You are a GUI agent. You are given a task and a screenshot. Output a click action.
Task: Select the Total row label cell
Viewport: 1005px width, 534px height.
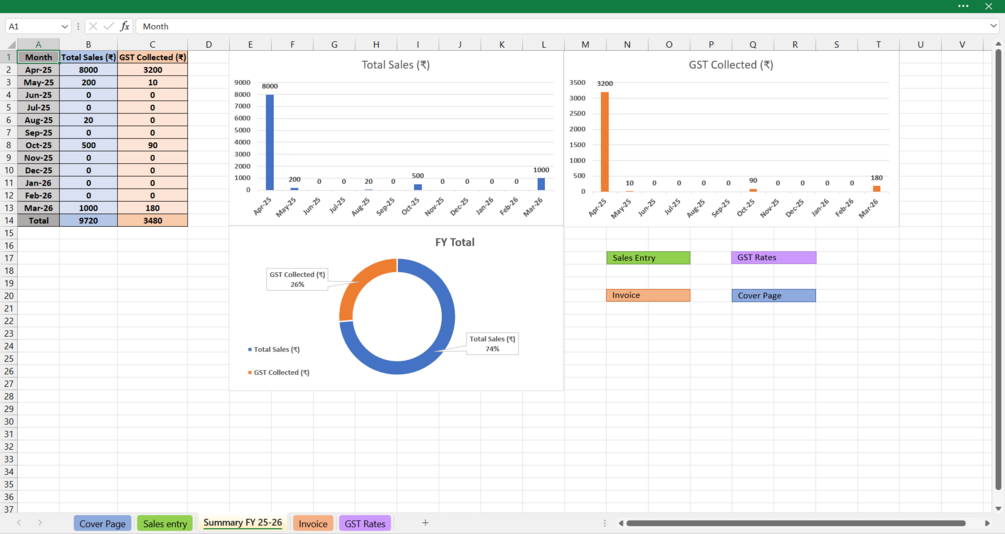[x=38, y=221]
